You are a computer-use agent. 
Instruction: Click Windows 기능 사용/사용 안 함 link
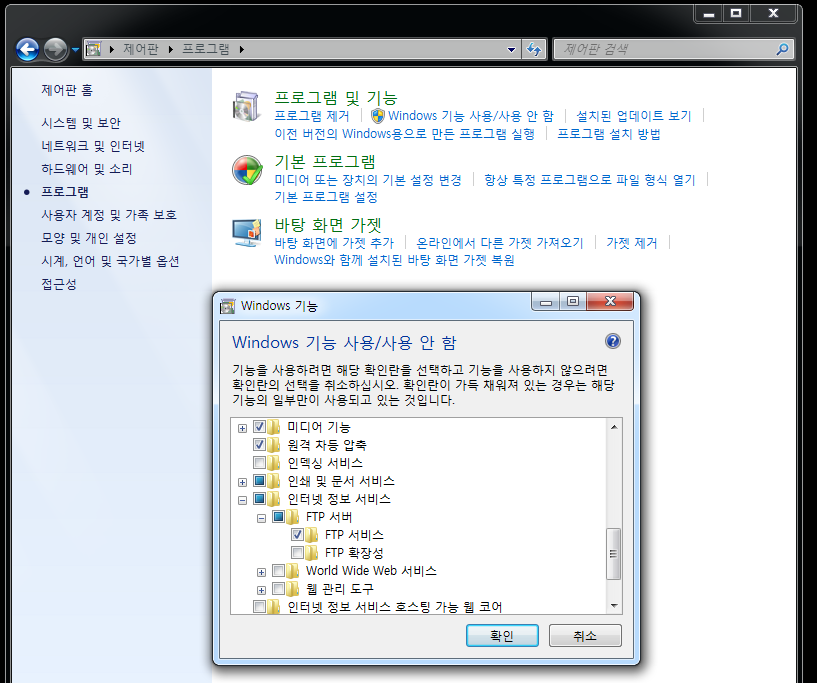point(471,116)
